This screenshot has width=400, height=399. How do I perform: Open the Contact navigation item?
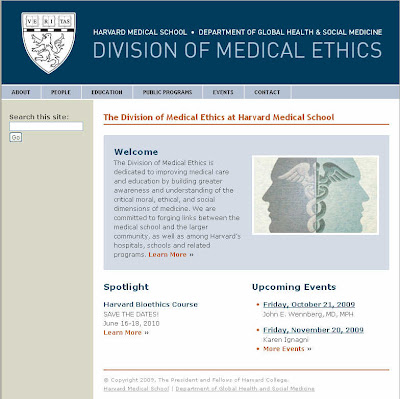click(x=267, y=92)
